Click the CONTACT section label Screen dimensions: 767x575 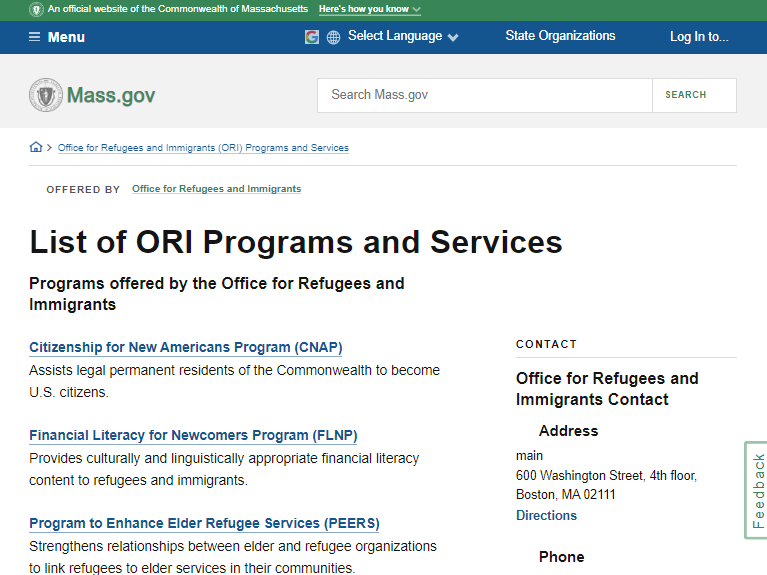[546, 345]
